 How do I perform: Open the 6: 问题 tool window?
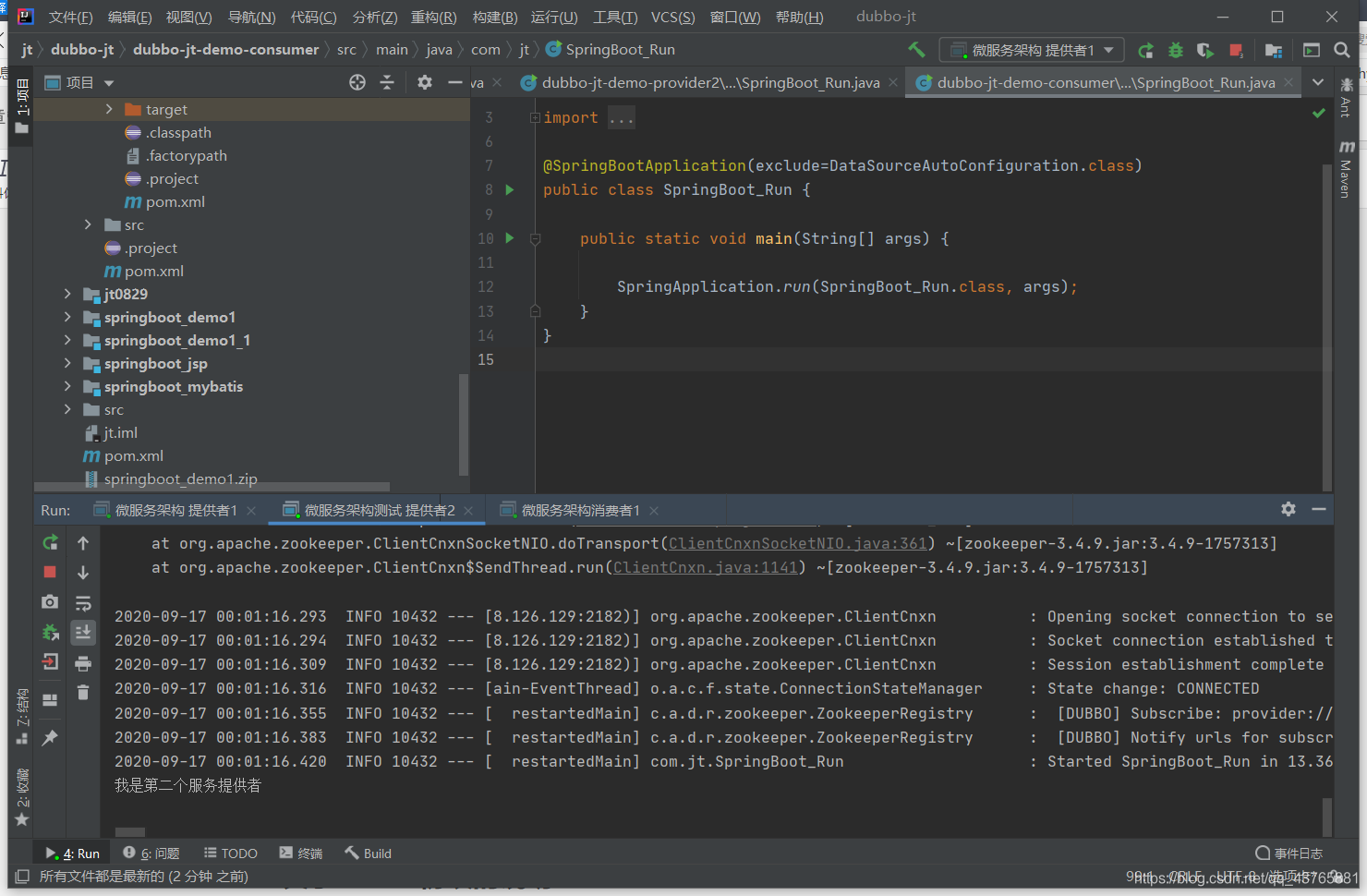(x=151, y=854)
